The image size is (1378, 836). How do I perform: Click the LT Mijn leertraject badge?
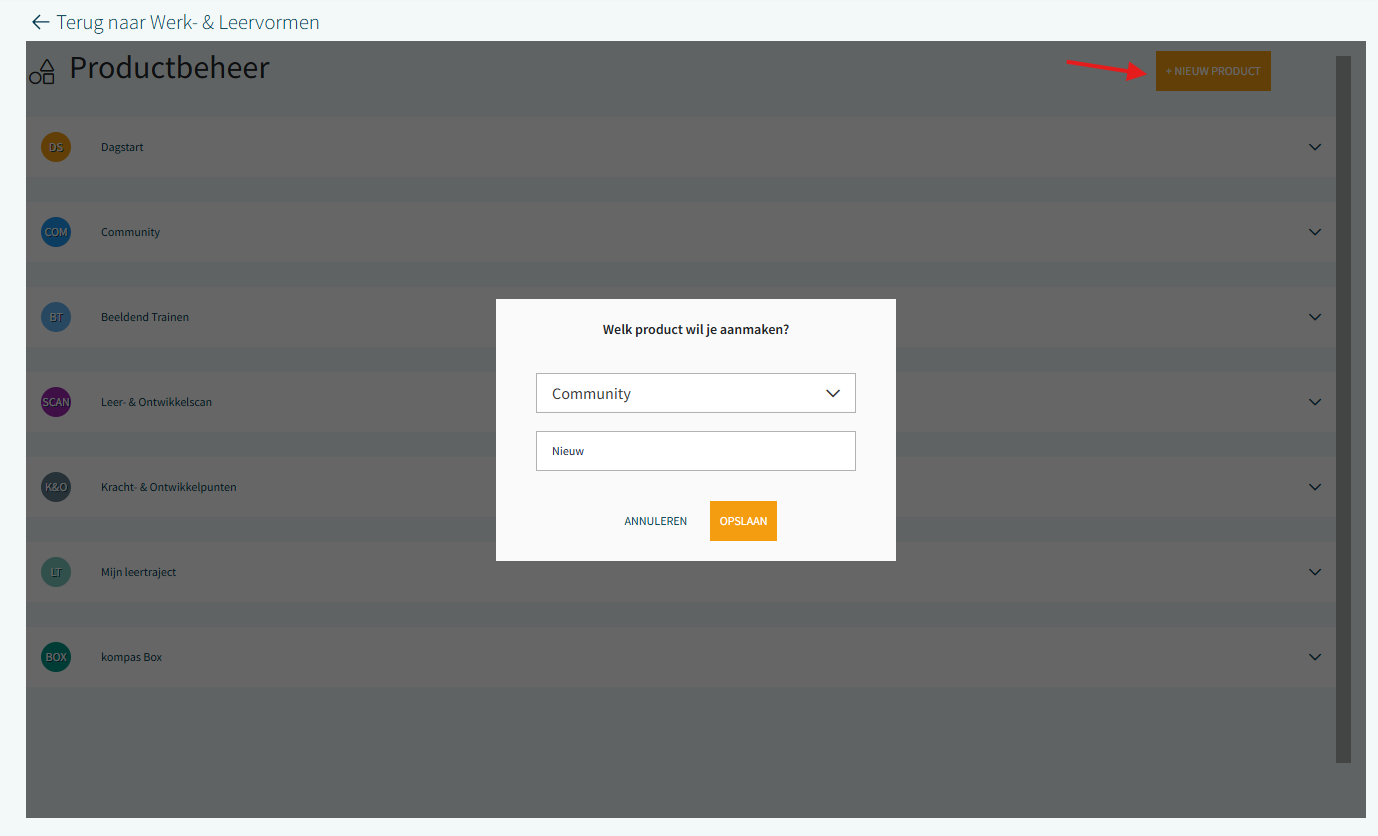tap(56, 572)
